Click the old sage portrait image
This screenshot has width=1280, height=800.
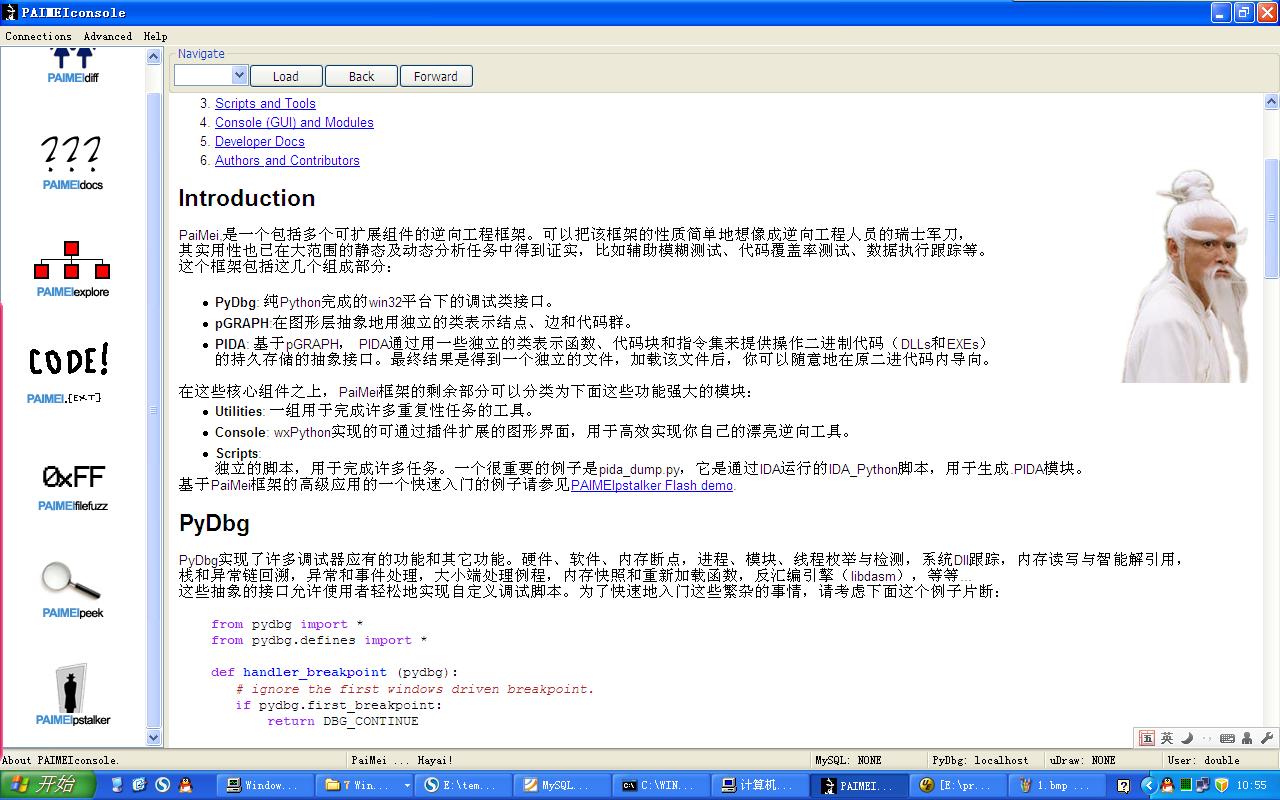[x=1187, y=276]
